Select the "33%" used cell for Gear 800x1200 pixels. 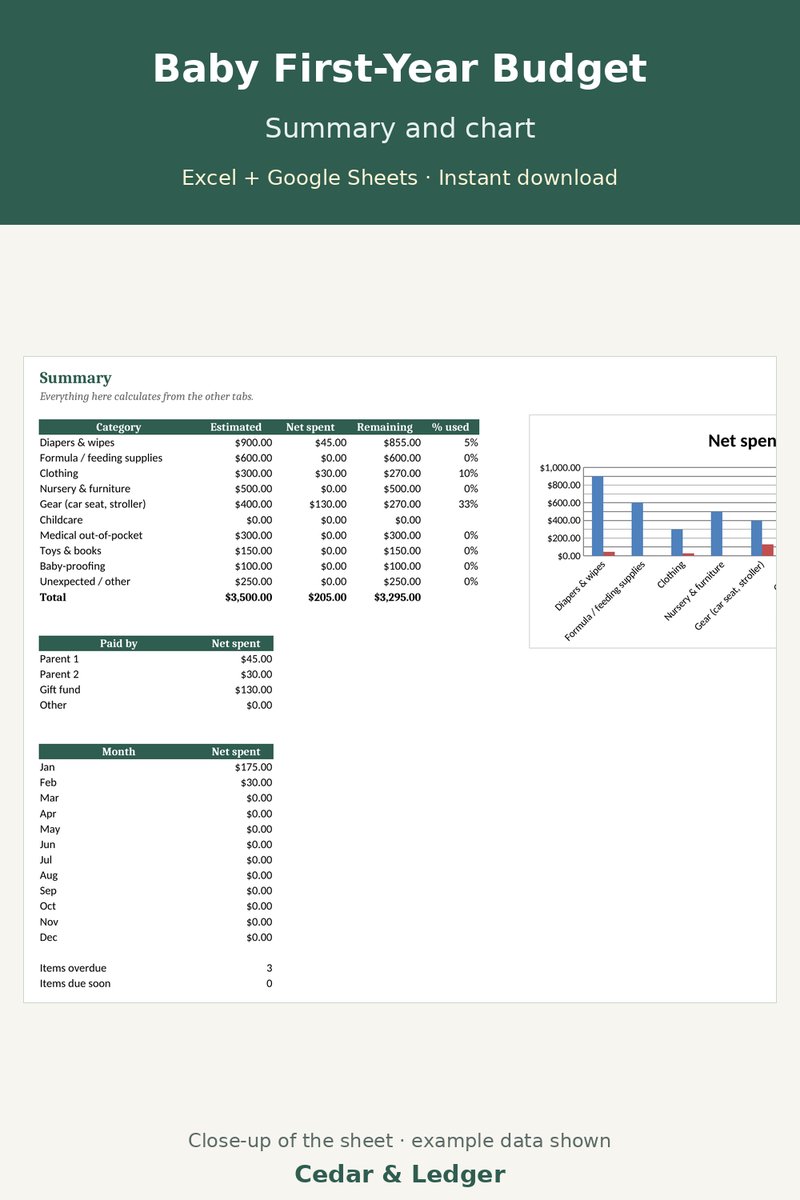[x=468, y=504]
